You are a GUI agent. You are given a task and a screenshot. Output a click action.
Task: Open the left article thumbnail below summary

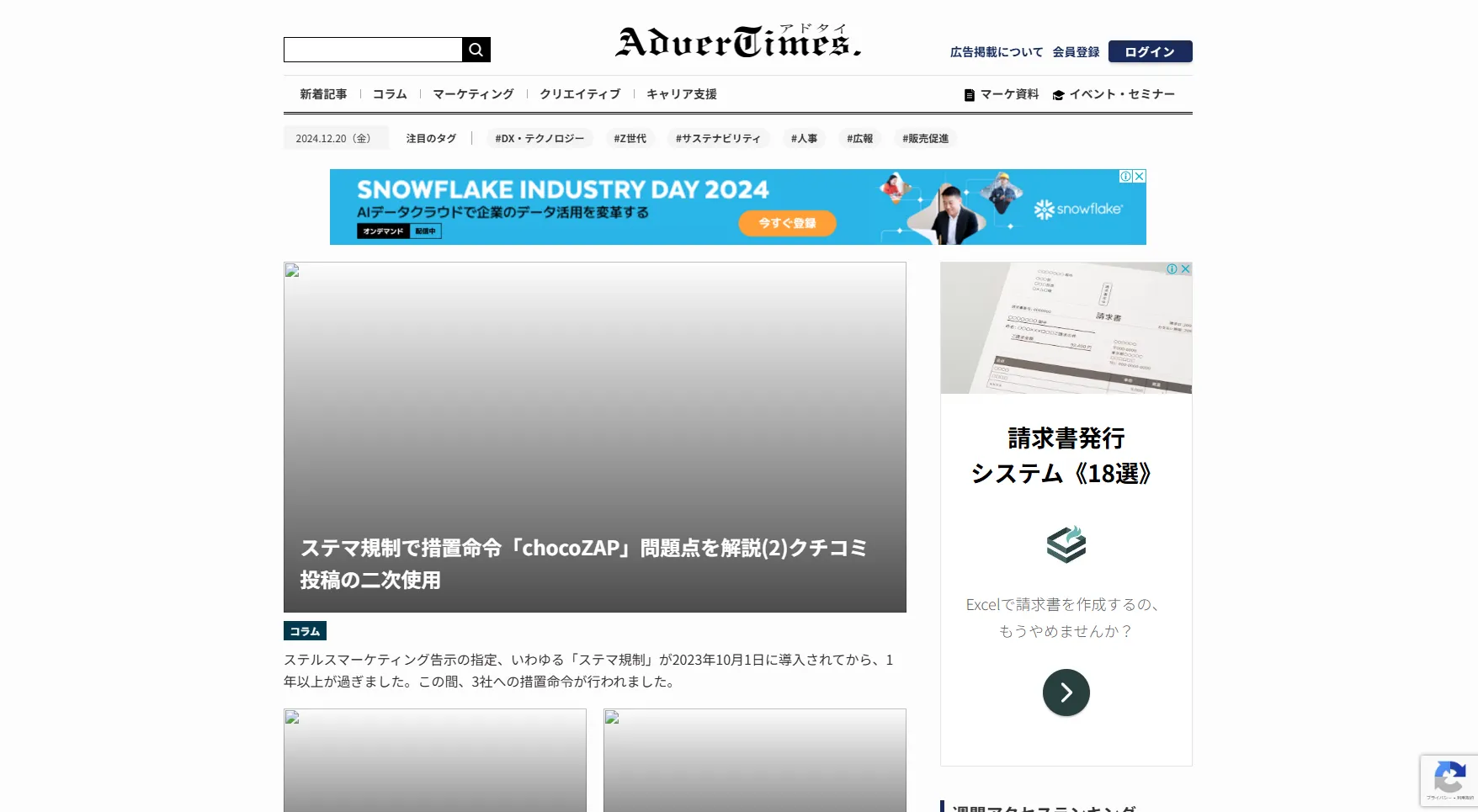pyautogui.click(x=435, y=760)
